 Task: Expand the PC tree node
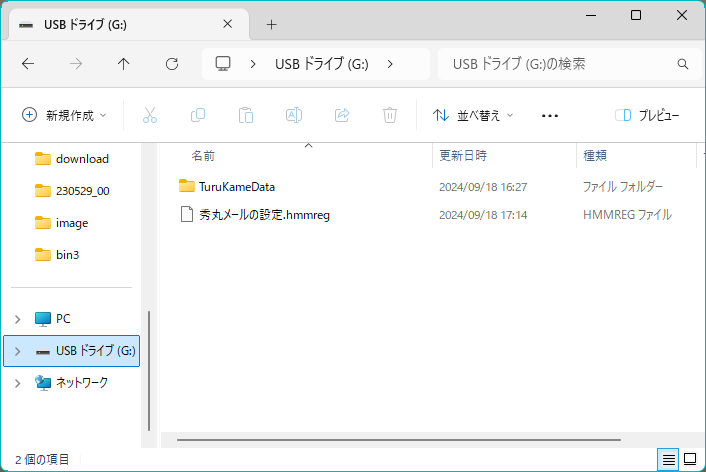tap(18, 319)
